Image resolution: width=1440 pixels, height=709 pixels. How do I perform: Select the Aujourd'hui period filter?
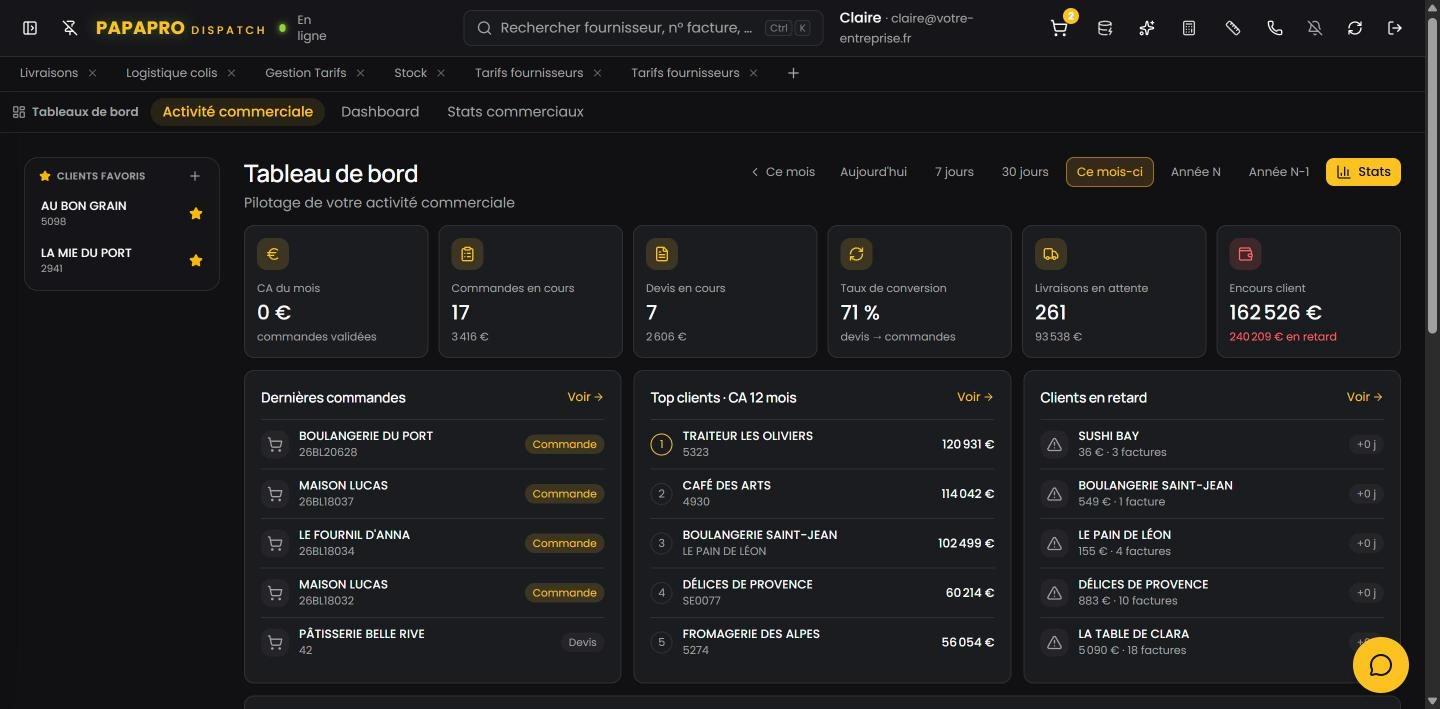(873, 172)
